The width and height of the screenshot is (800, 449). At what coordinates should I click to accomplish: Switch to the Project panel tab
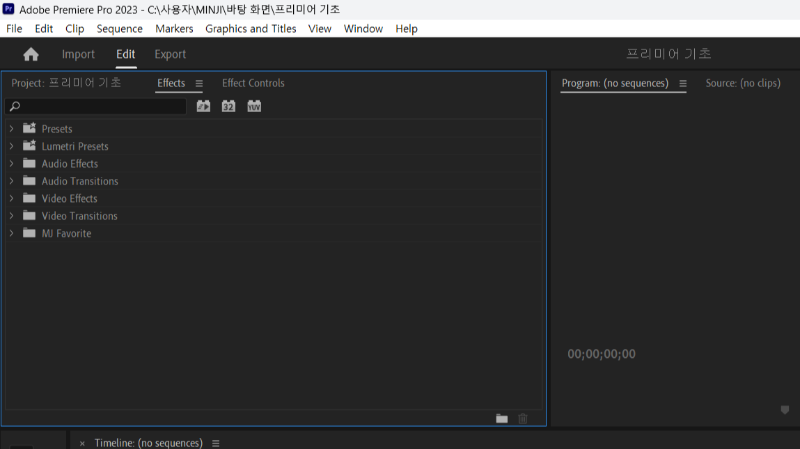(66, 83)
